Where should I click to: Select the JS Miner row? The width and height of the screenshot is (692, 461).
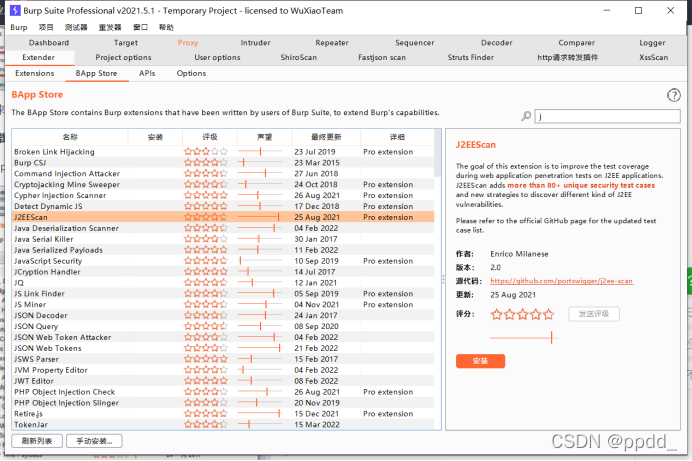pyautogui.click(x=223, y=304)
